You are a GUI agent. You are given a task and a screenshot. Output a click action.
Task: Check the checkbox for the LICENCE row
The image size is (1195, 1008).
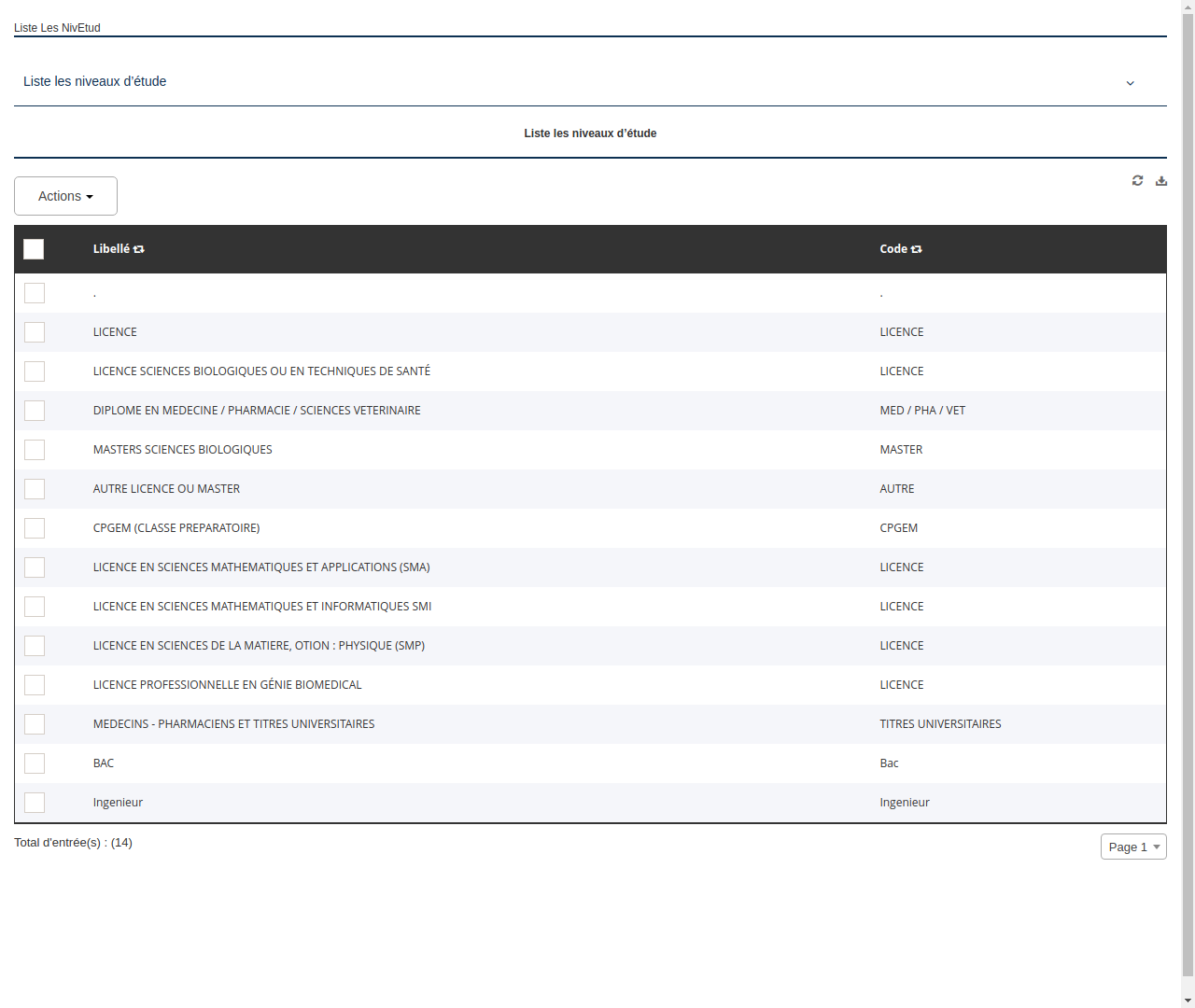35,332
